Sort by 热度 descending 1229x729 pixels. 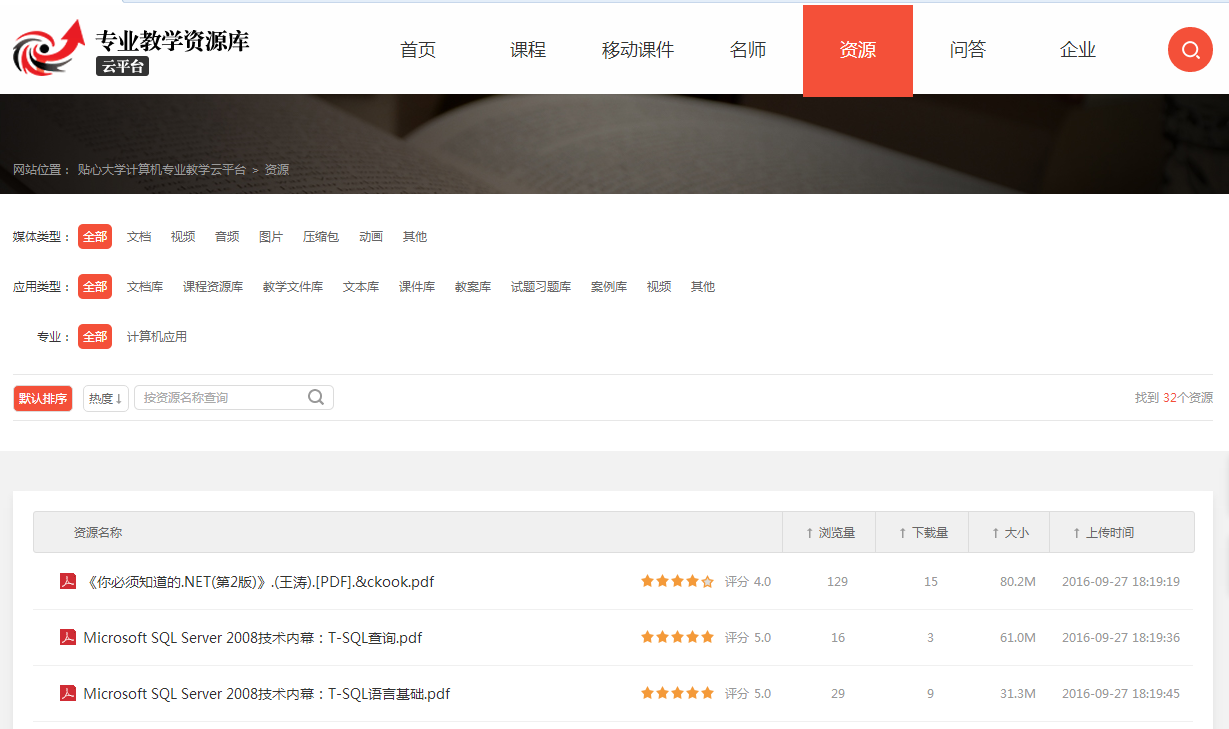105,399
